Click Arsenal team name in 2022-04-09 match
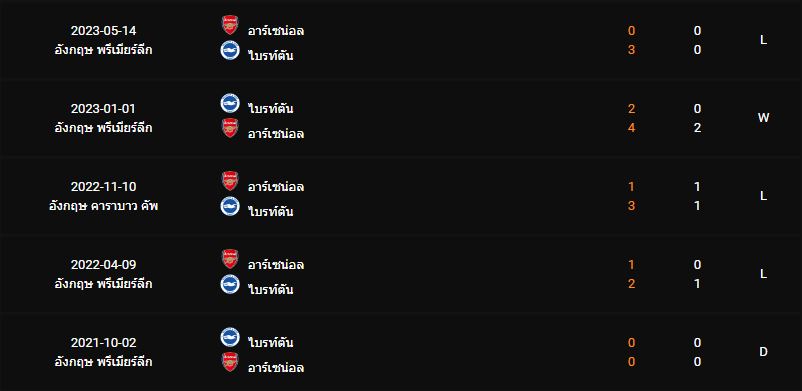Screen dimensions: 802x391 click(276, 265)
